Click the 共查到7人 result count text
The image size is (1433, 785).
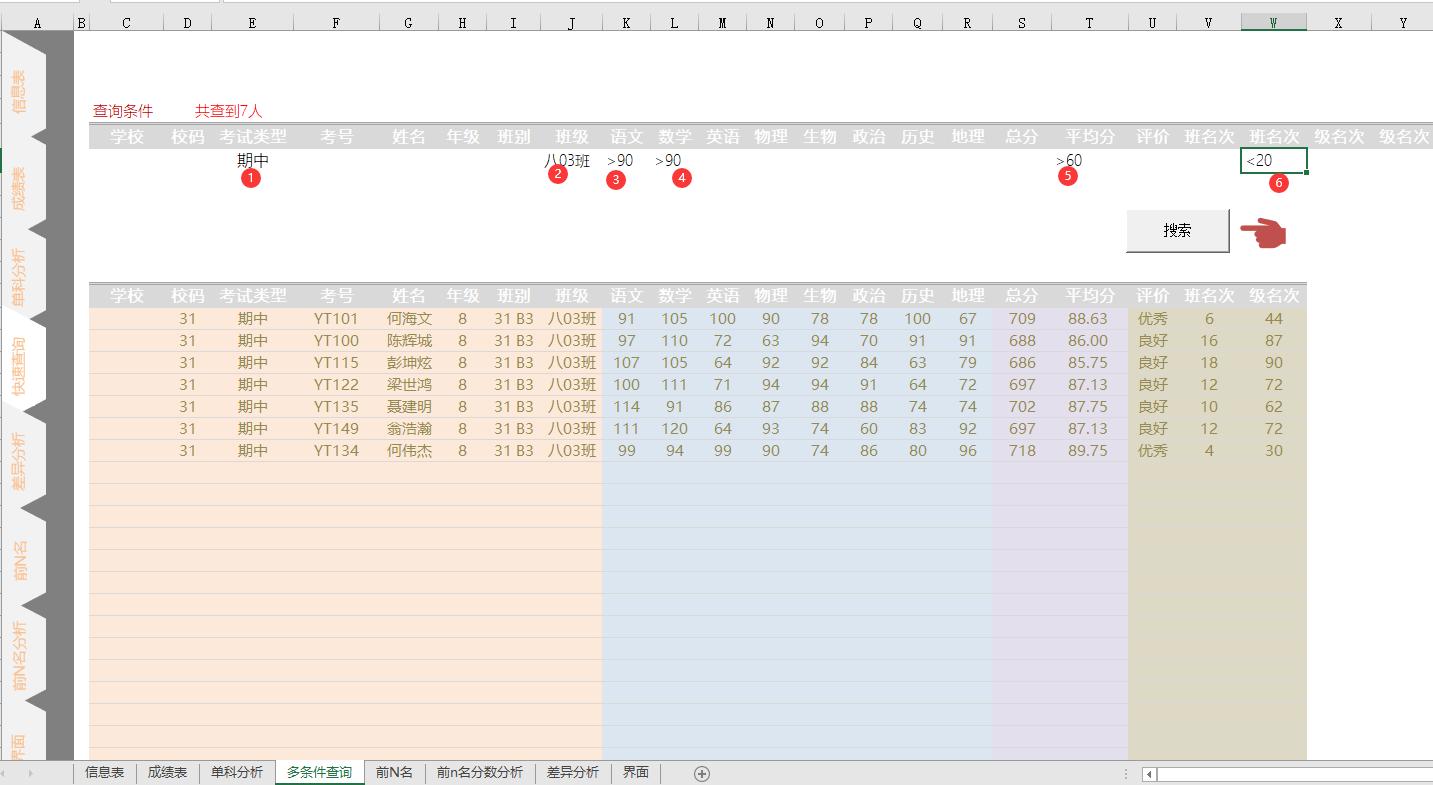point(228,111)
